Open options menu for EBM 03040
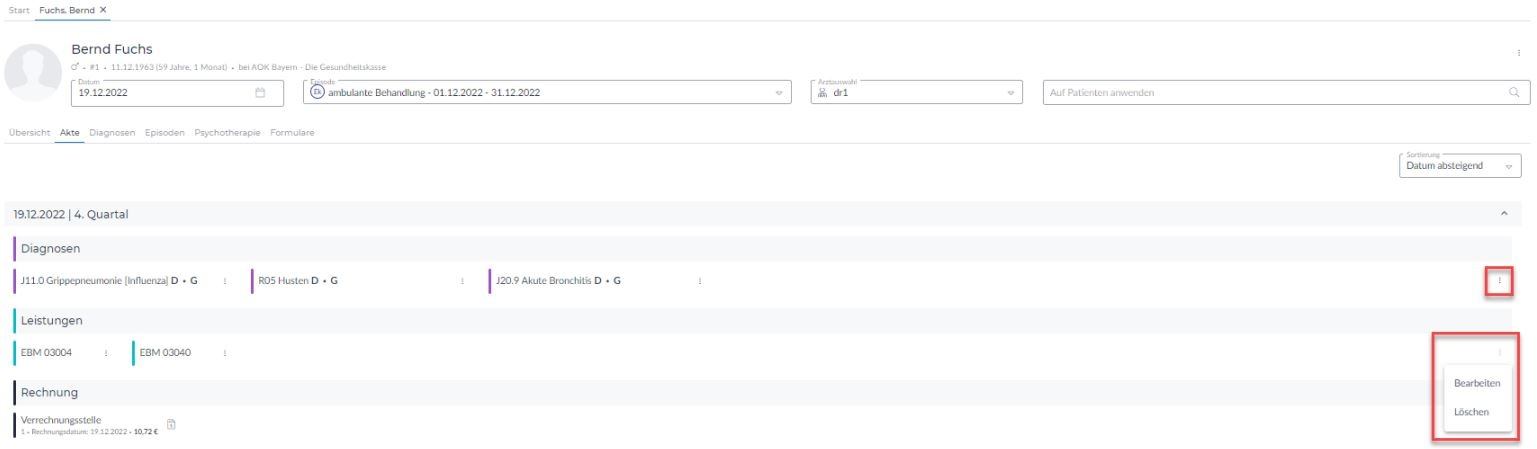Screen dimensions: 1537x449 (224, 353)
